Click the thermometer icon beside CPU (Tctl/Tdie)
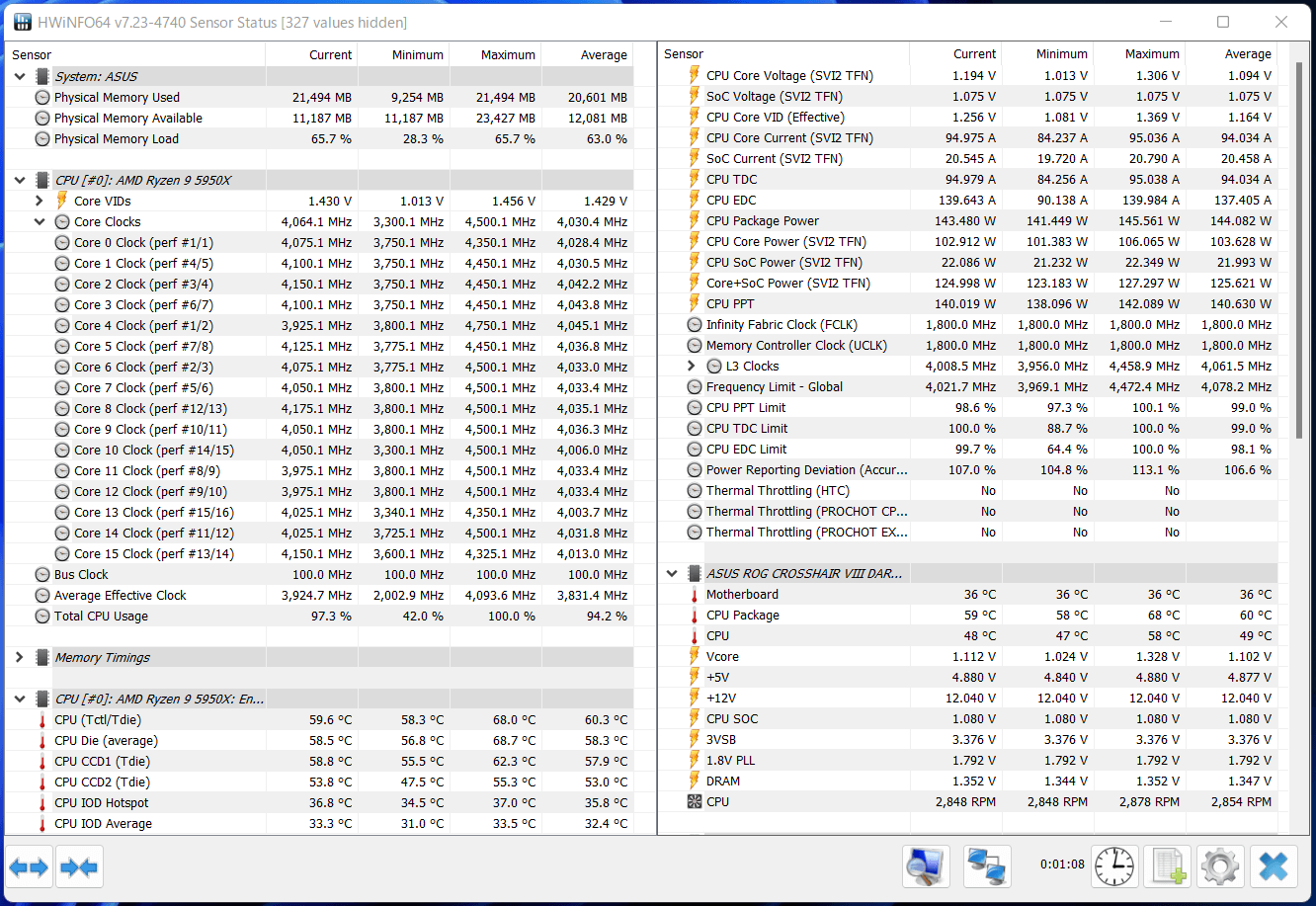 42,720
